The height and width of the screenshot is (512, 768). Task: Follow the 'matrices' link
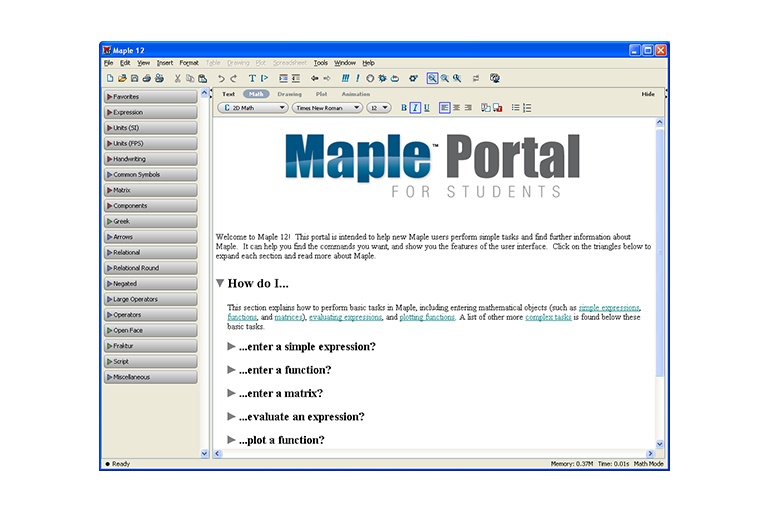288,317
